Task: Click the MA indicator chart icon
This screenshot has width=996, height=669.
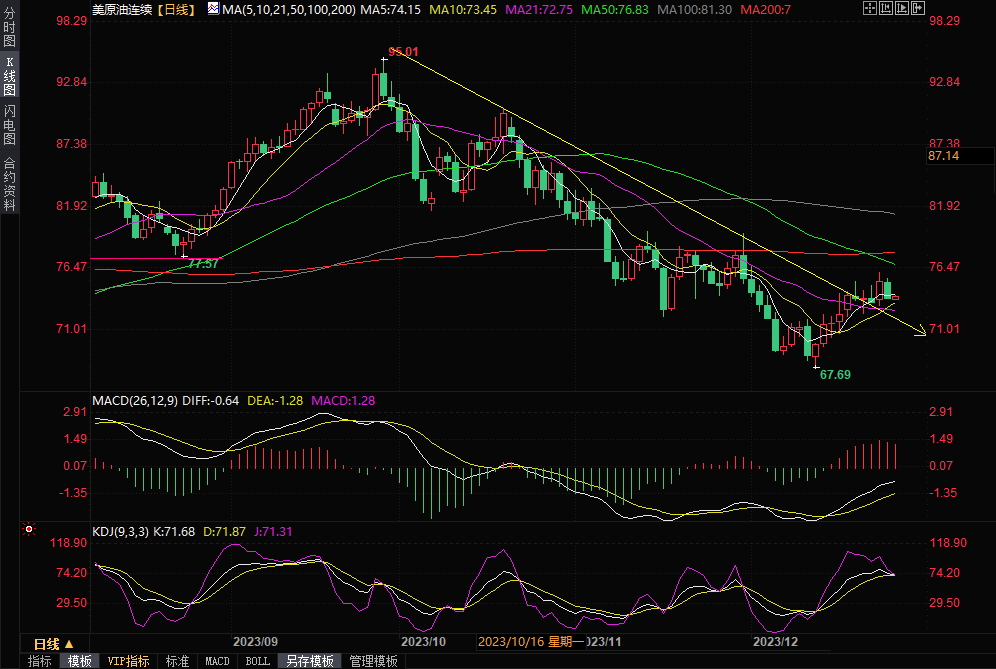Action: [x=213, y=8]
